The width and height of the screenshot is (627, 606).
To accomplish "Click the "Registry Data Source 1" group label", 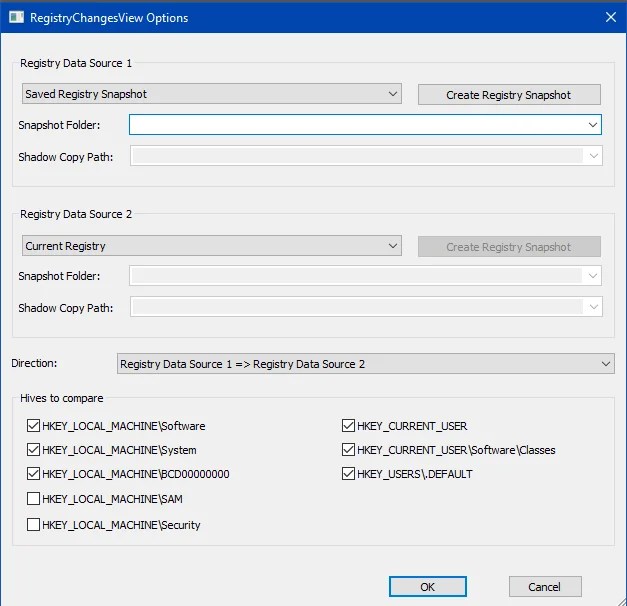I will click(x=76, y=63).
